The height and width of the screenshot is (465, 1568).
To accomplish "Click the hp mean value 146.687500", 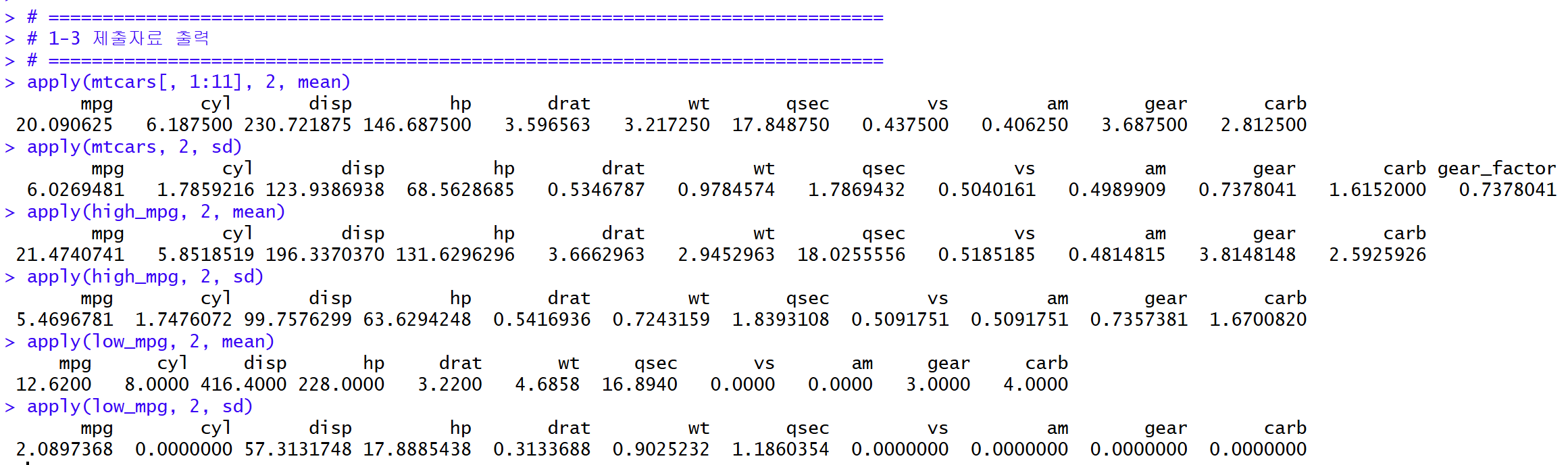I will pyautogui.click(x=418, y=125).
